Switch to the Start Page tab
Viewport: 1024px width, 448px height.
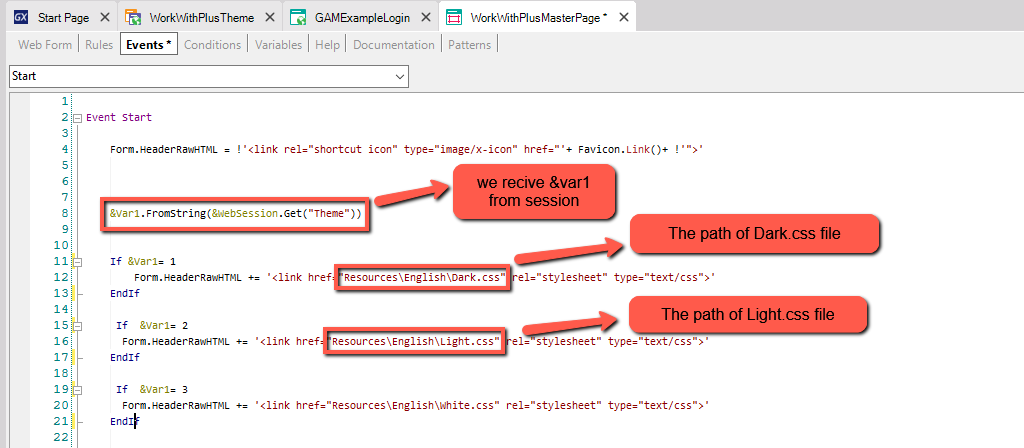63,18
